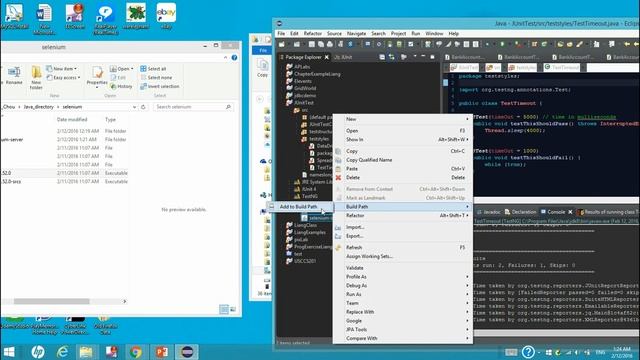Open Google Chrome from taskbar
Image resolution: width=640 pixels, height=360 pixels.
(136, 352)
